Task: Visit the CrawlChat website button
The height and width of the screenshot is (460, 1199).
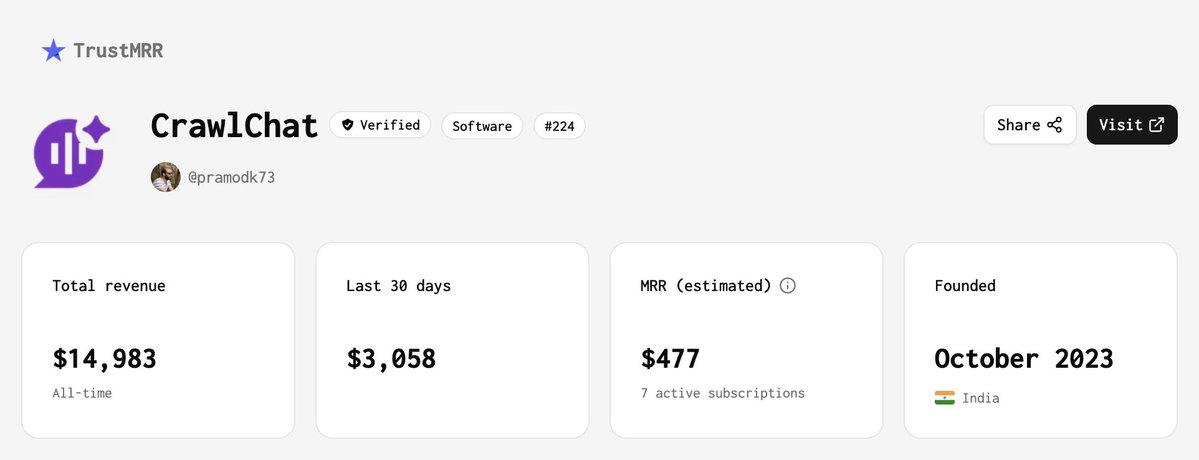Action: (x=1132, y=125)
